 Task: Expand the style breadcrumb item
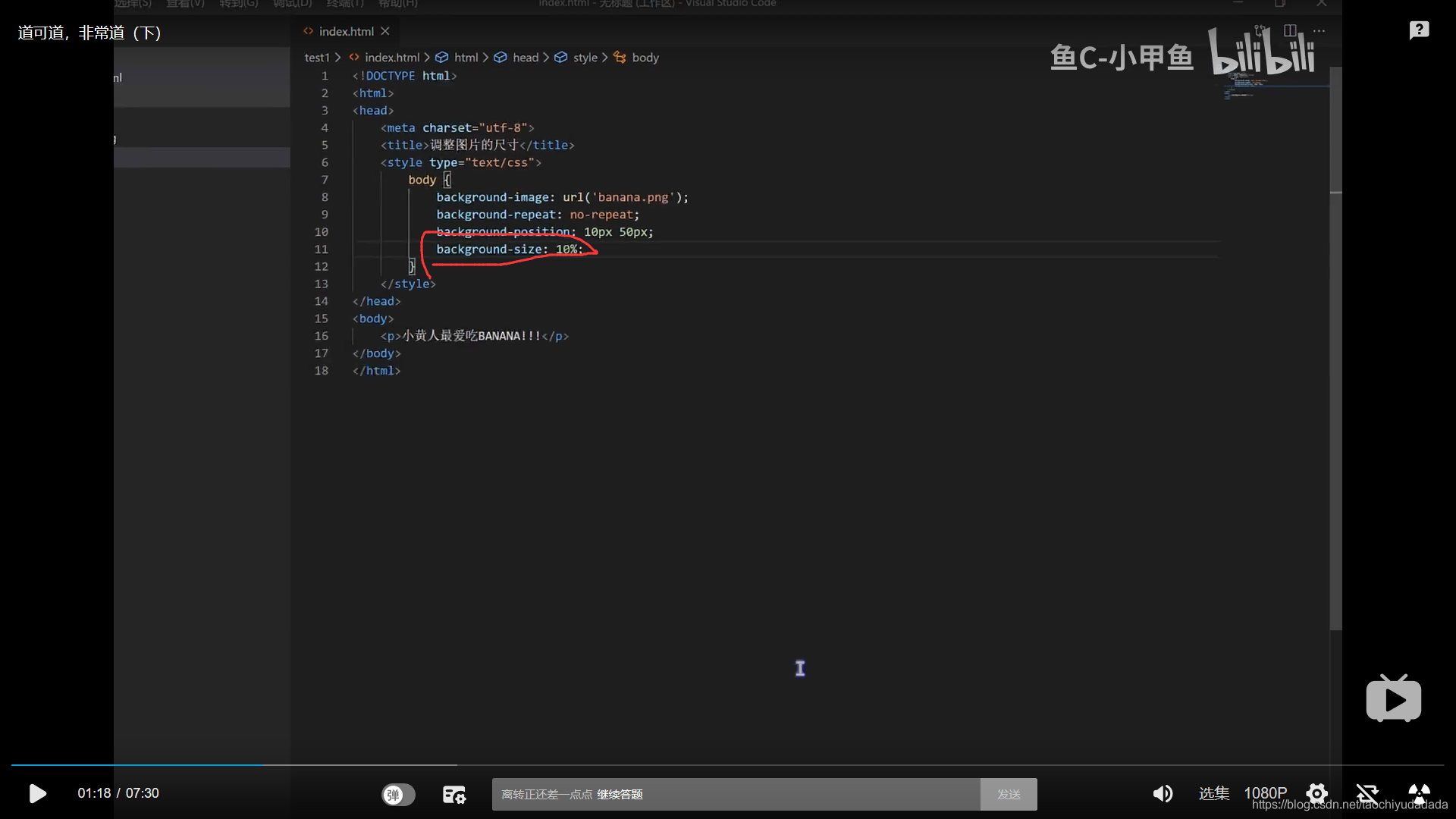click(584, 58)
